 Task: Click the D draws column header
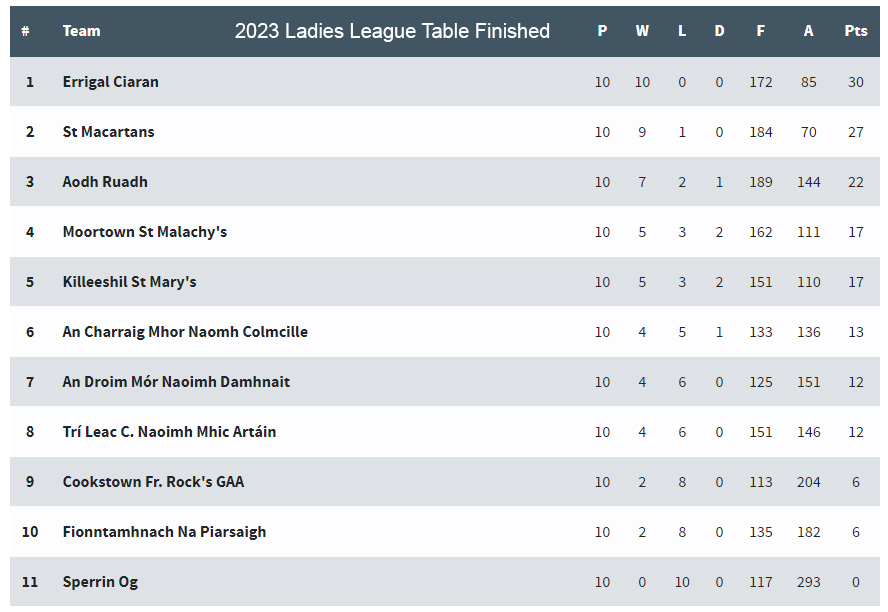tap(719, 31)
